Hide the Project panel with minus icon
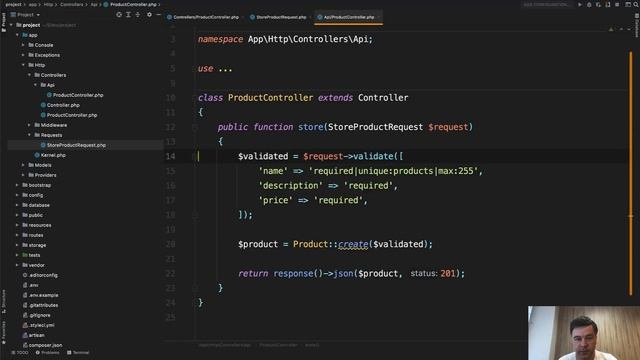The width and height of the screenshot is (640, 360). 158,15
